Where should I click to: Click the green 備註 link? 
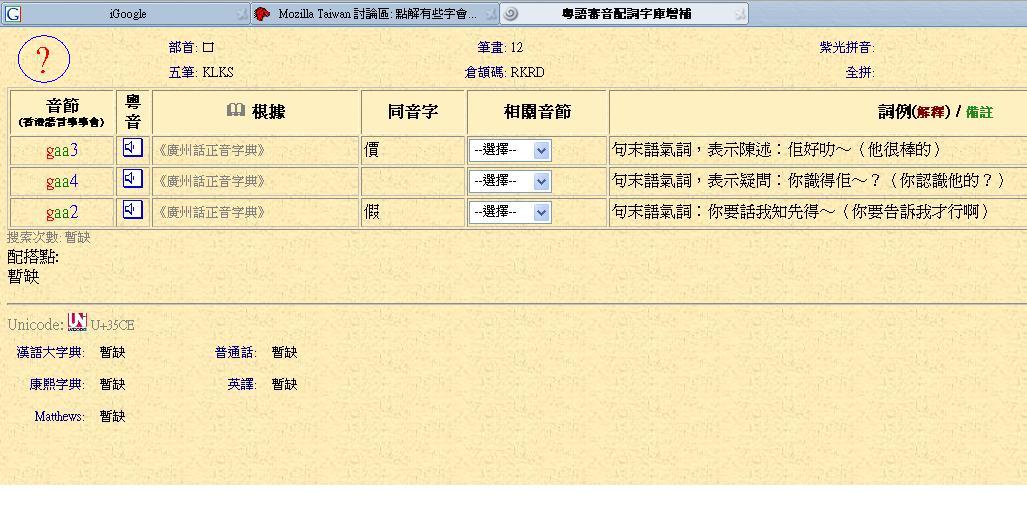pyautogui.click(x=979, y=112)
